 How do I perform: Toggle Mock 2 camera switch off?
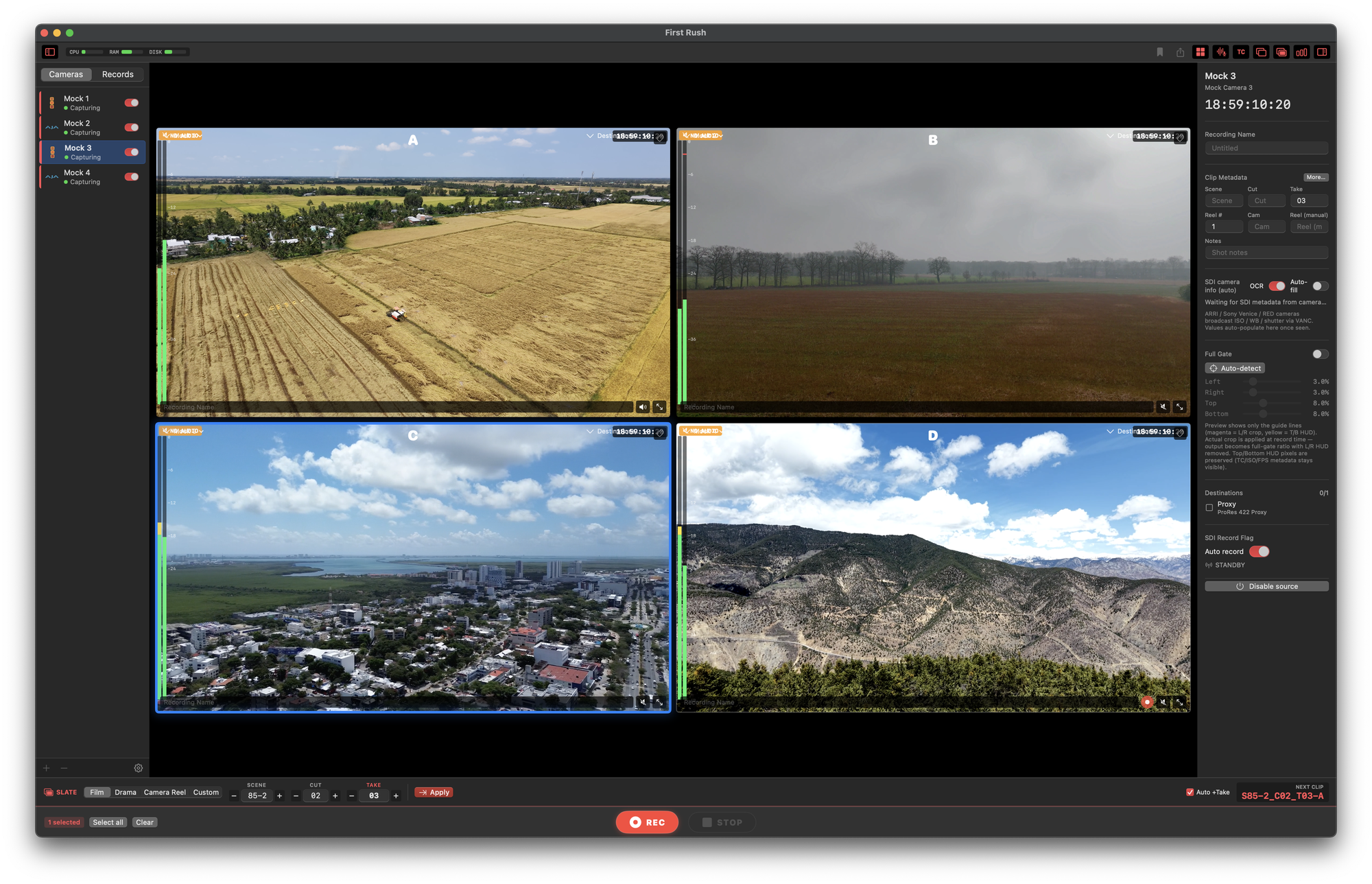tap(132, 128)
